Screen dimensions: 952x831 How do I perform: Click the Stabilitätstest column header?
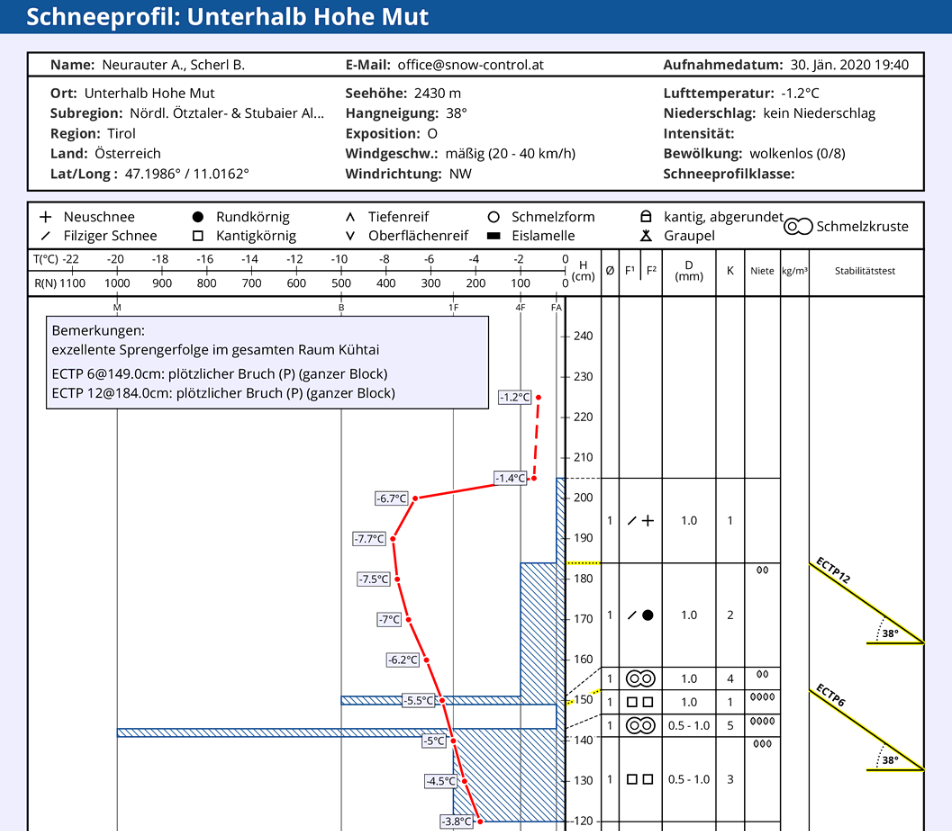pyautogui.click(x=865, y=271)
